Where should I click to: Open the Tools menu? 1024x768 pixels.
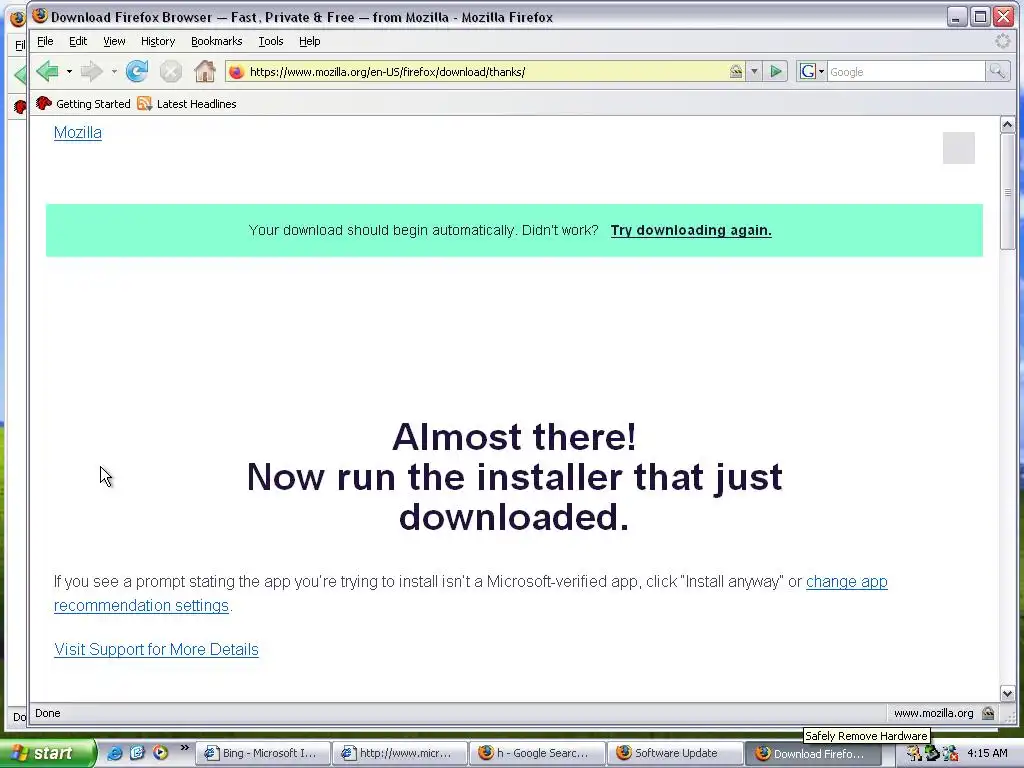tap(271, 41)
